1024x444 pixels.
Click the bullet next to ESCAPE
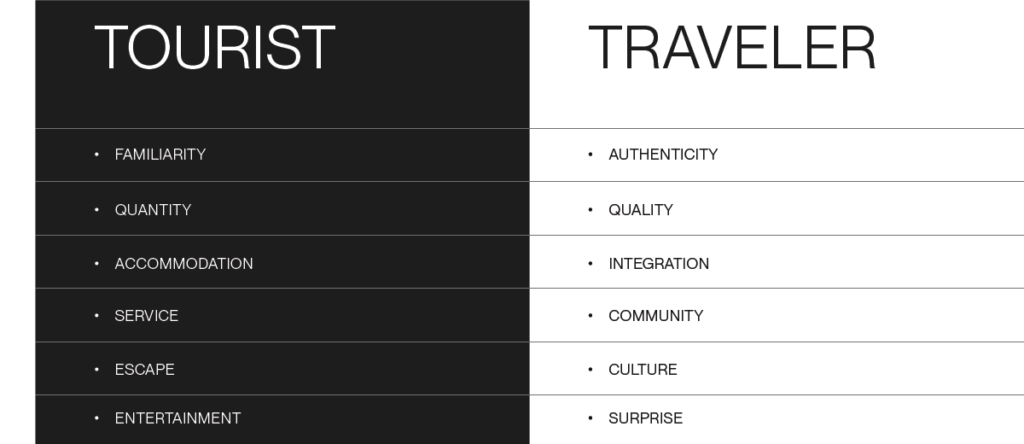97,370
